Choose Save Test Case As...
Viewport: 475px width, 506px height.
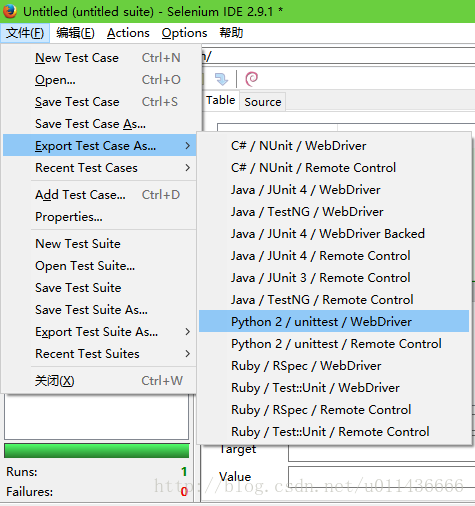pos(99,124)
